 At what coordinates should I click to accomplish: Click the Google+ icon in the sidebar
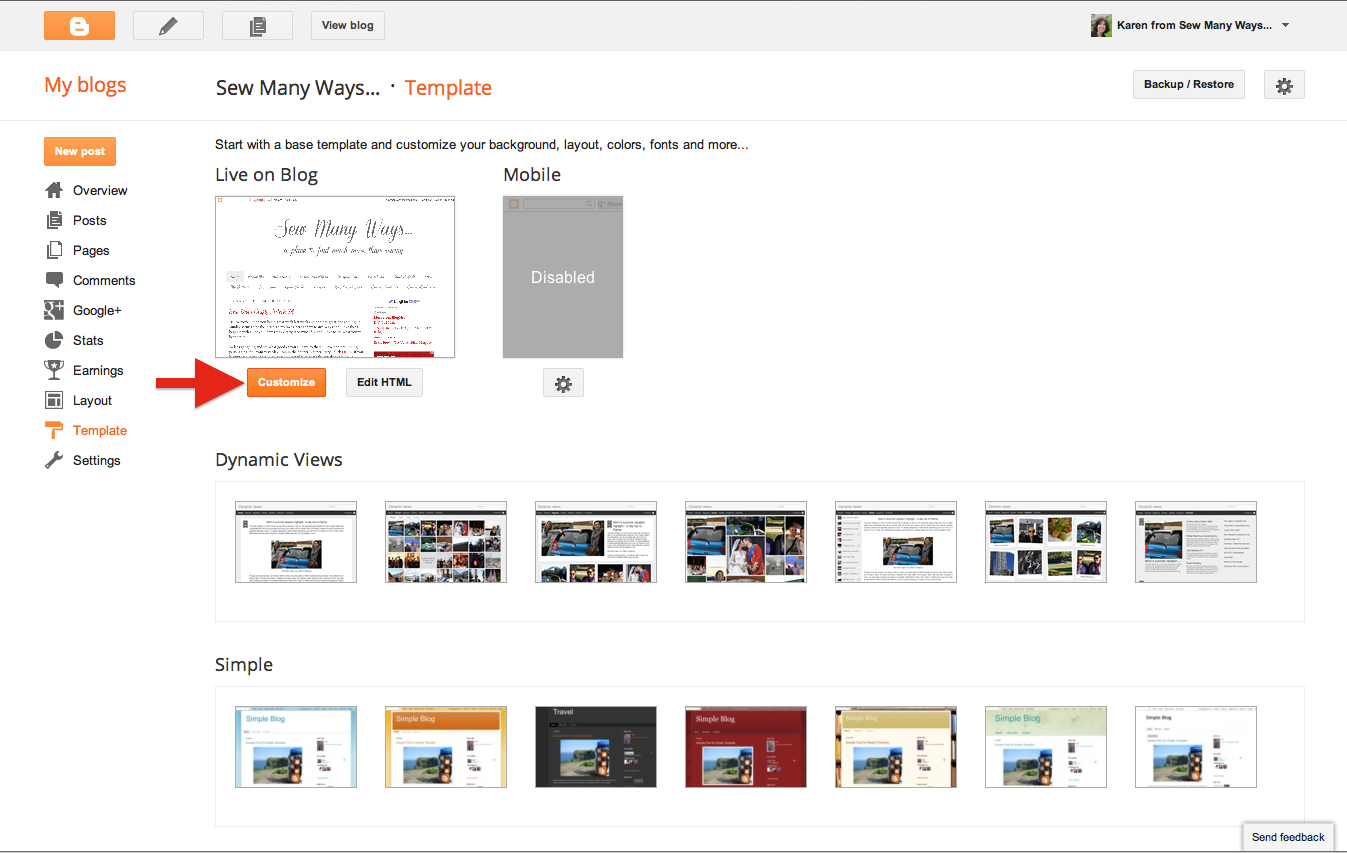click(x=53, y=310)
